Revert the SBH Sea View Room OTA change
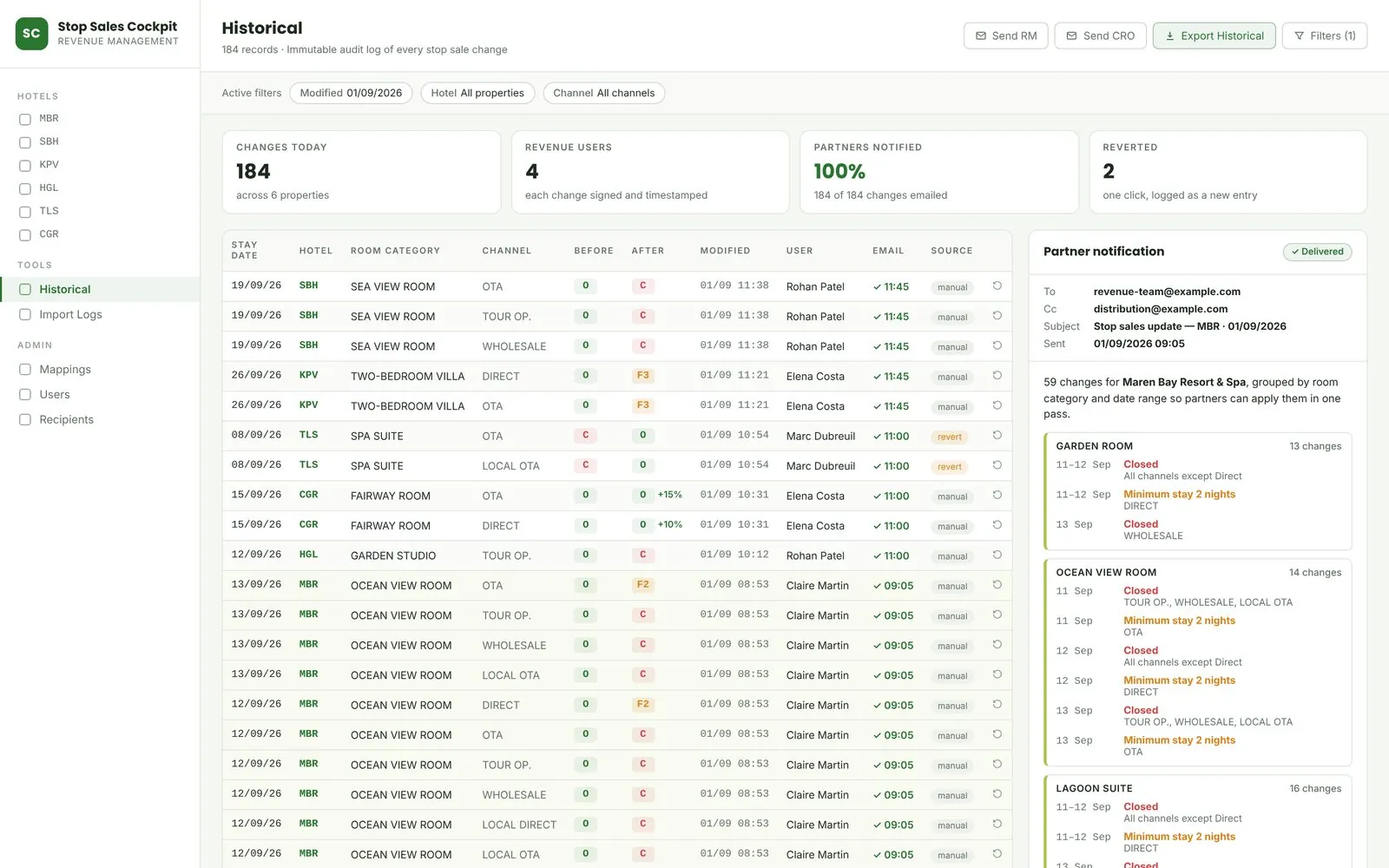The height and width of the screenshot is (868, 1389). coord(997,286)
